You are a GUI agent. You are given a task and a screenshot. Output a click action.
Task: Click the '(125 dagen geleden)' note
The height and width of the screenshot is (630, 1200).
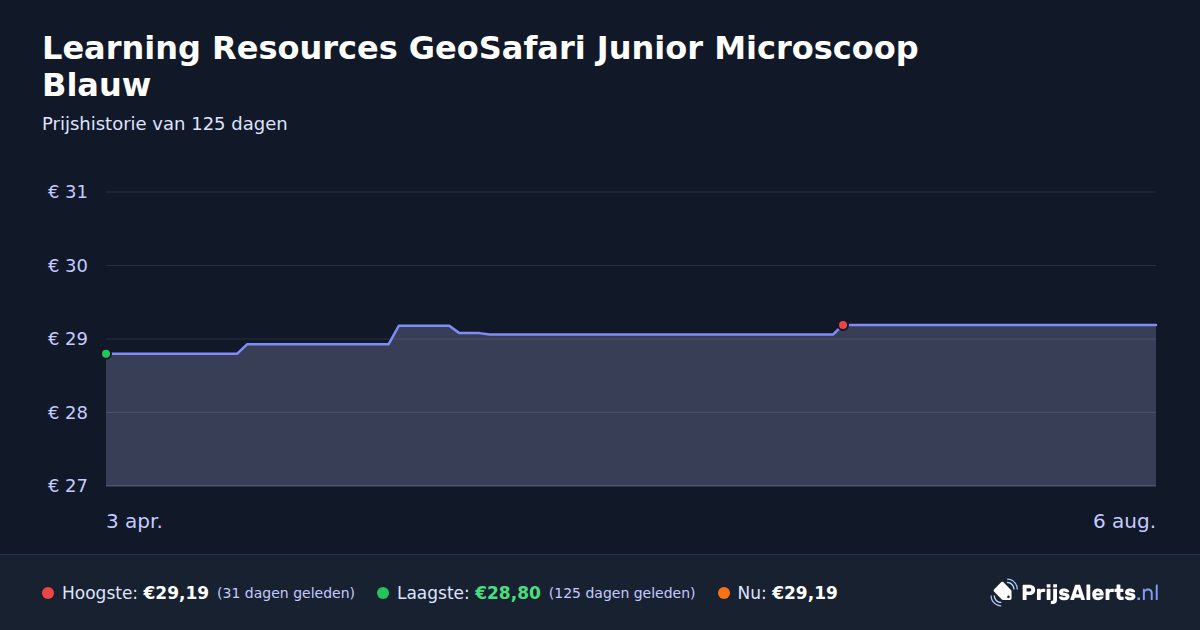coord(622,593)
